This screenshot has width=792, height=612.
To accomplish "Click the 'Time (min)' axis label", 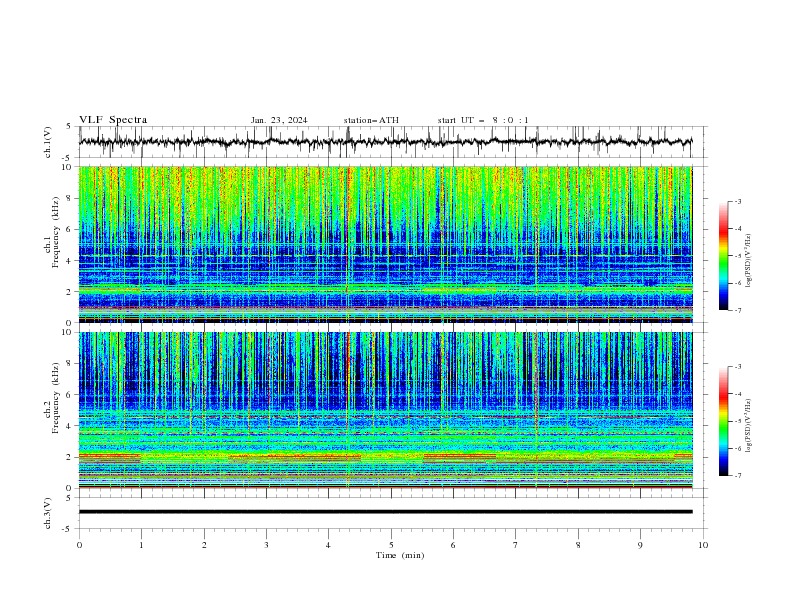I will (x=400, y=555).
